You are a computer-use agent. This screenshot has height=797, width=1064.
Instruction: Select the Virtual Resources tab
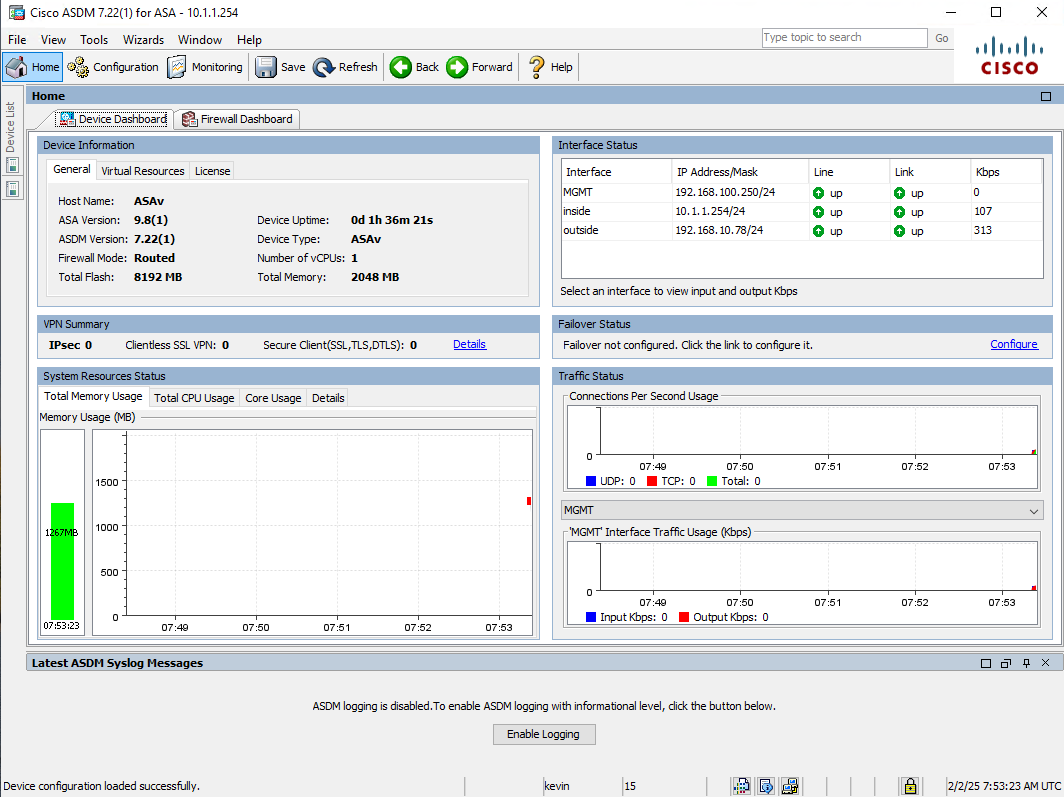142,171
